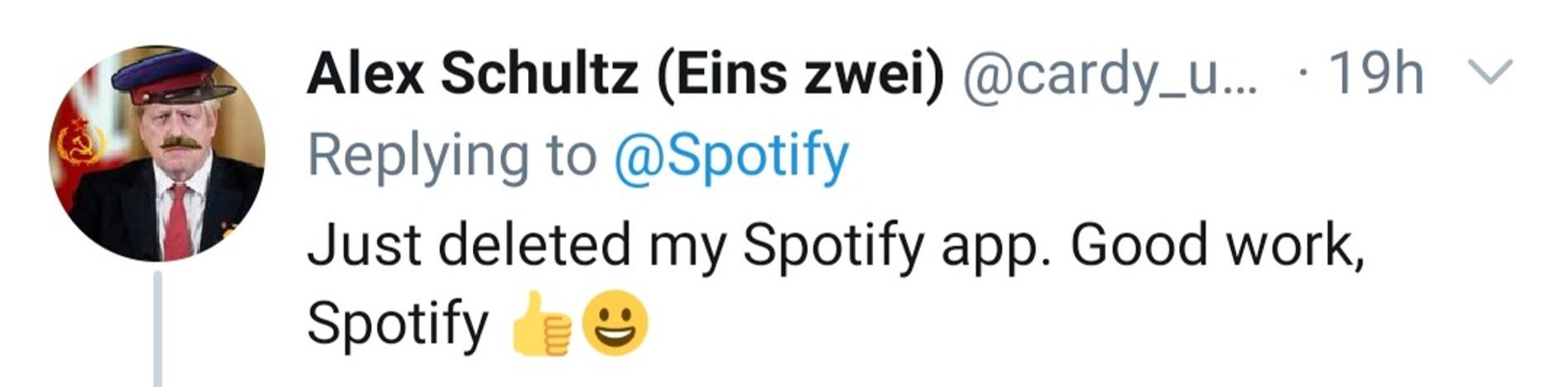Click the 19h timestamp

click(x=1375, y=74)
